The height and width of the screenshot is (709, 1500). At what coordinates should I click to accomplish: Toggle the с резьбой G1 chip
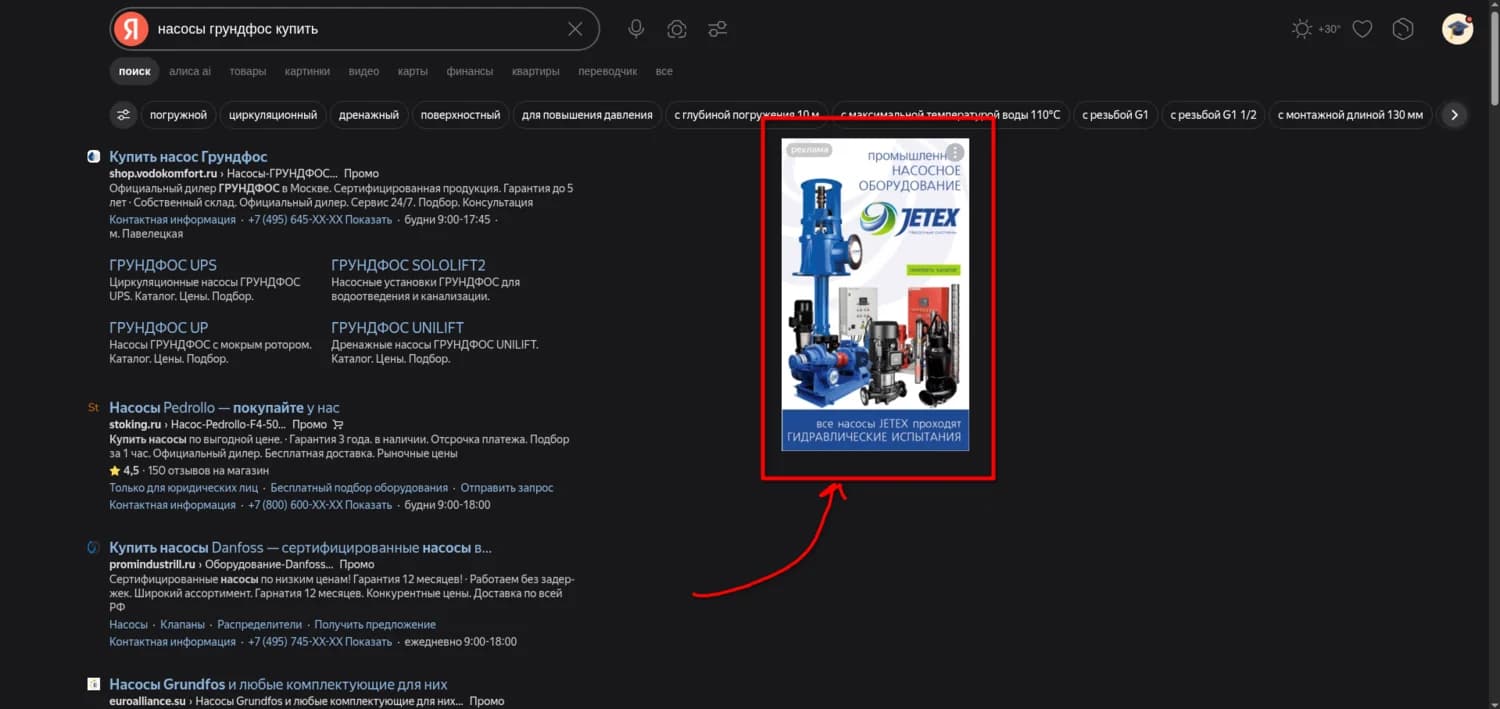pyautogui.click(x=1115, y=115)
